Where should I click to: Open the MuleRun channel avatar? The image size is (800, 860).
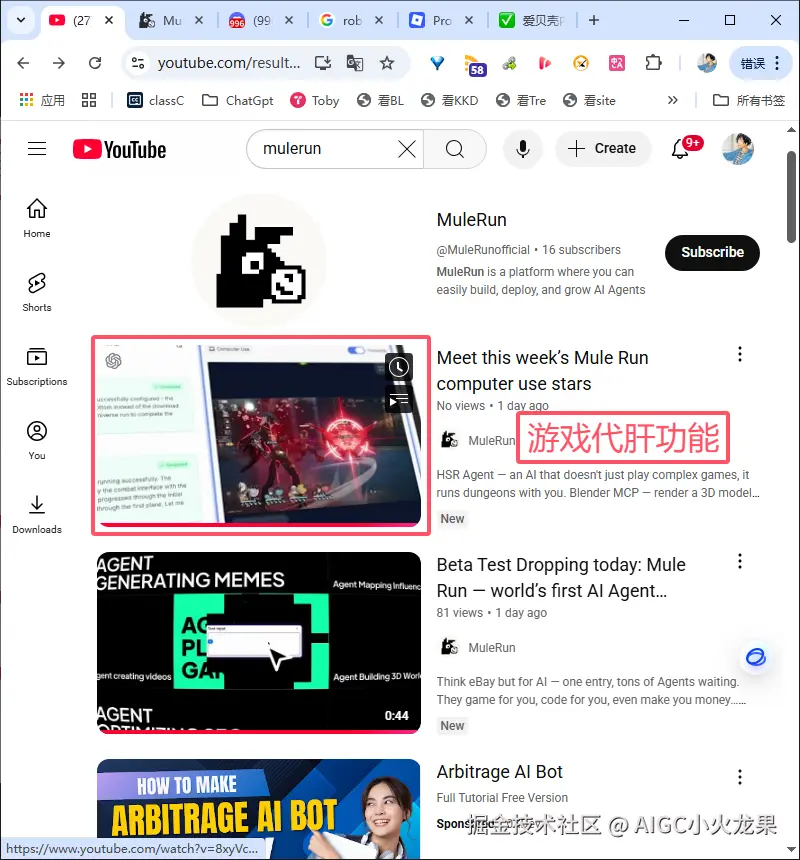(259, 260)
